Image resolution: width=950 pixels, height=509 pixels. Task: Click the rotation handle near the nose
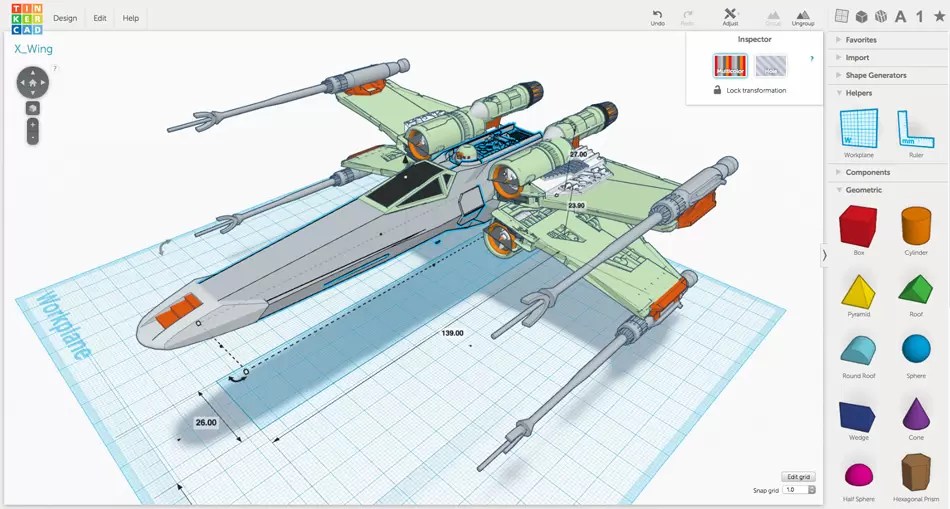point(236,379)
